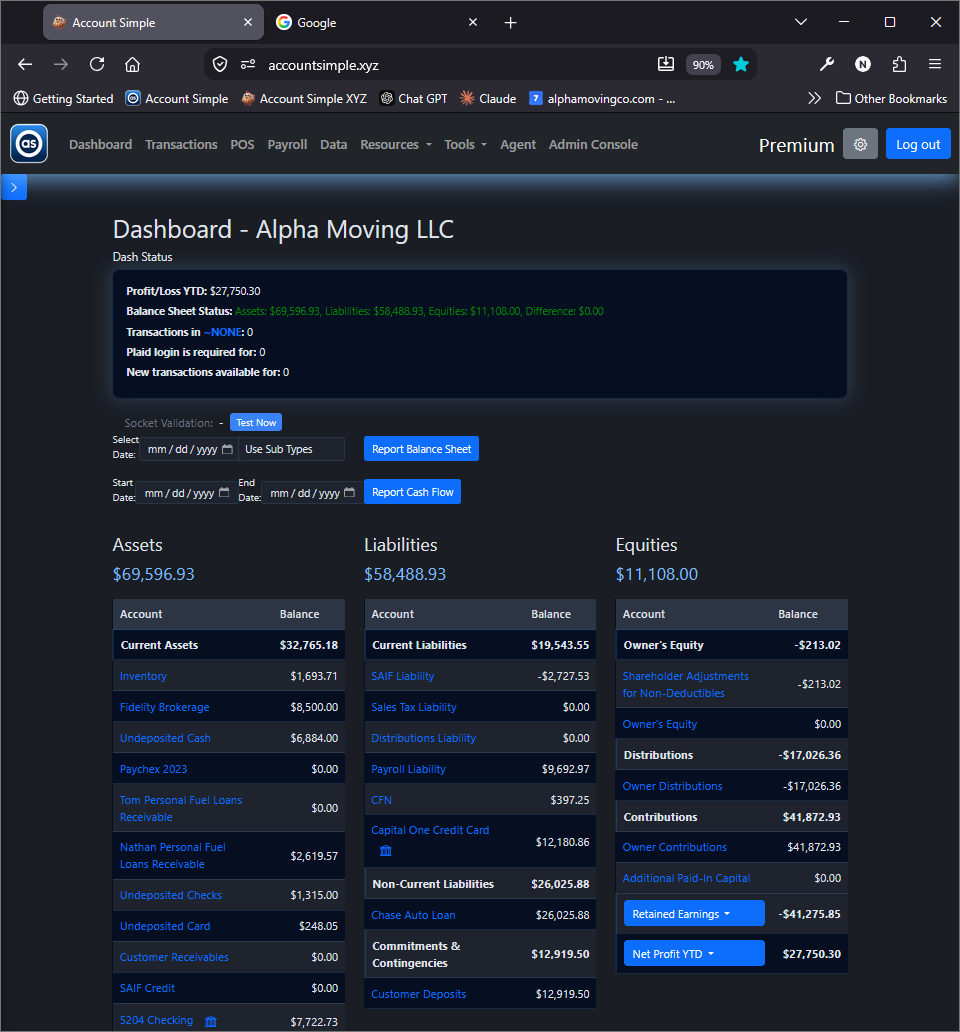Click the browser back arrow
This screenshot has width=960, height=1032.
coord(25,64)
